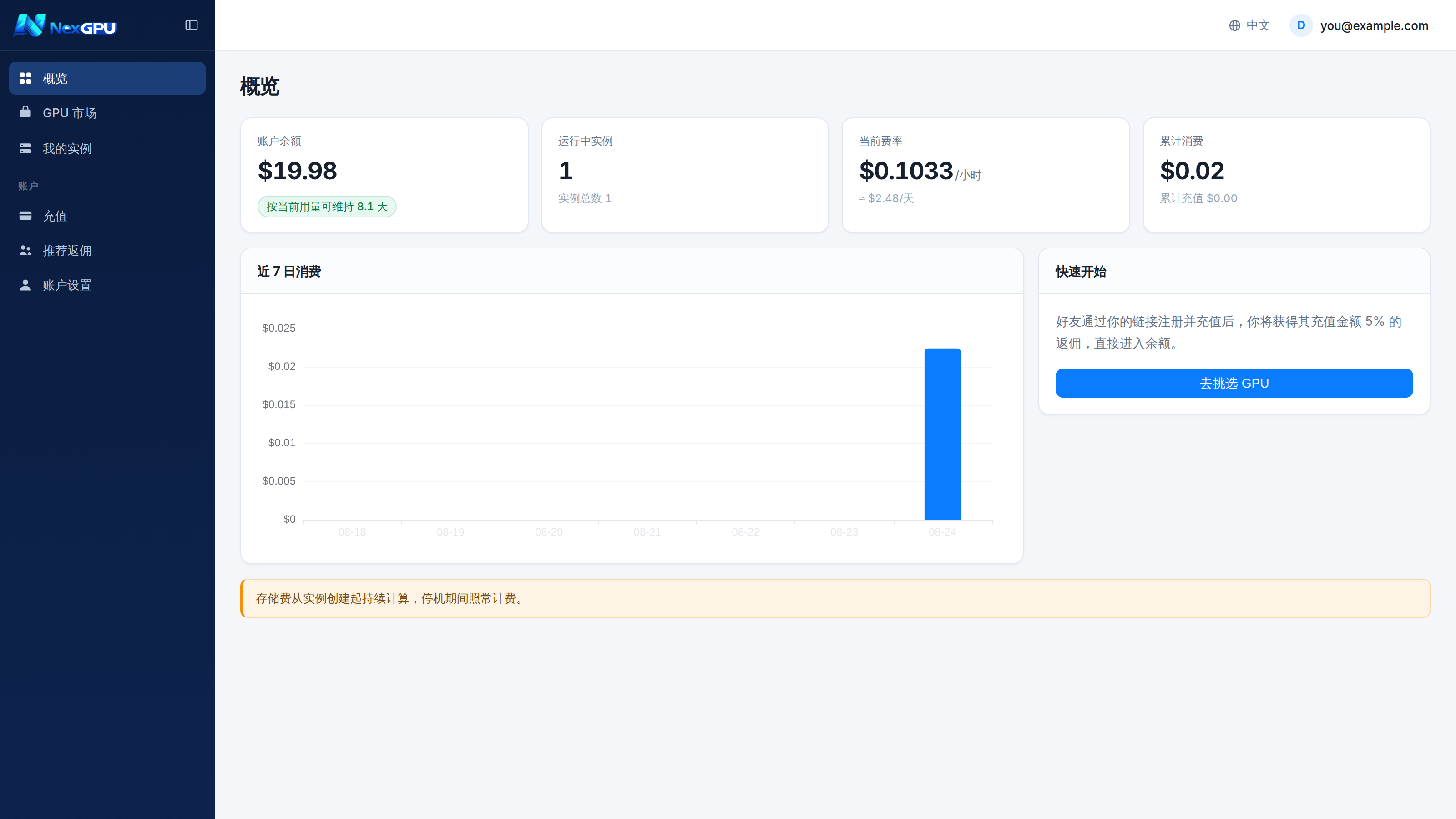Click the 账户设置 person icon
Viewport: 1456px width, 819px height.
click(x=25, y=285)
